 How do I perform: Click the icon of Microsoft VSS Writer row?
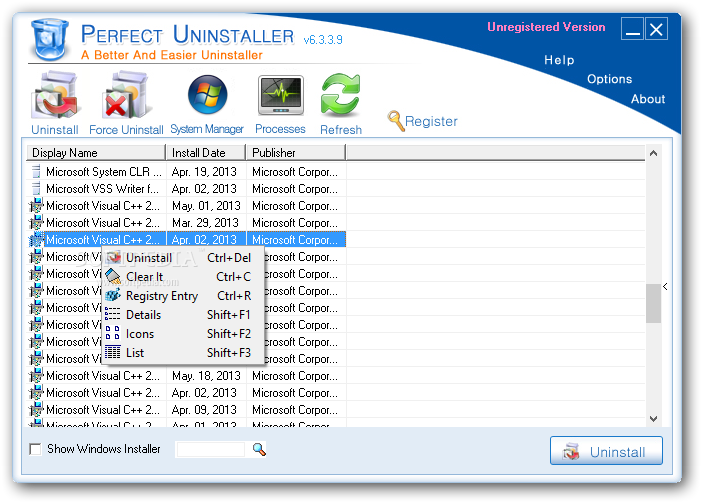click(37, 188)
